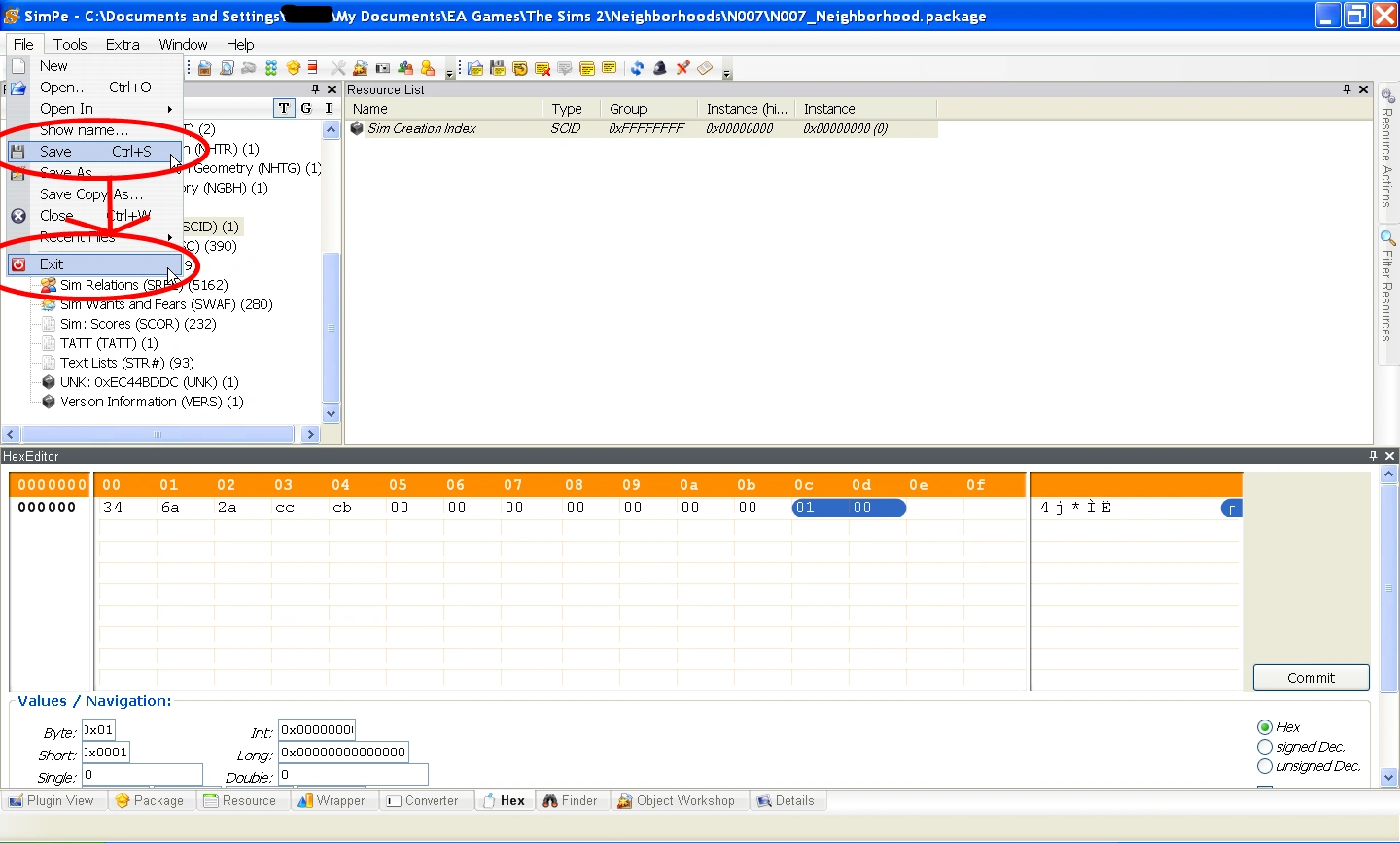Pin the HexEditor panel
The height and width of the screenshot is (843, 1400).
point(1373,456)
